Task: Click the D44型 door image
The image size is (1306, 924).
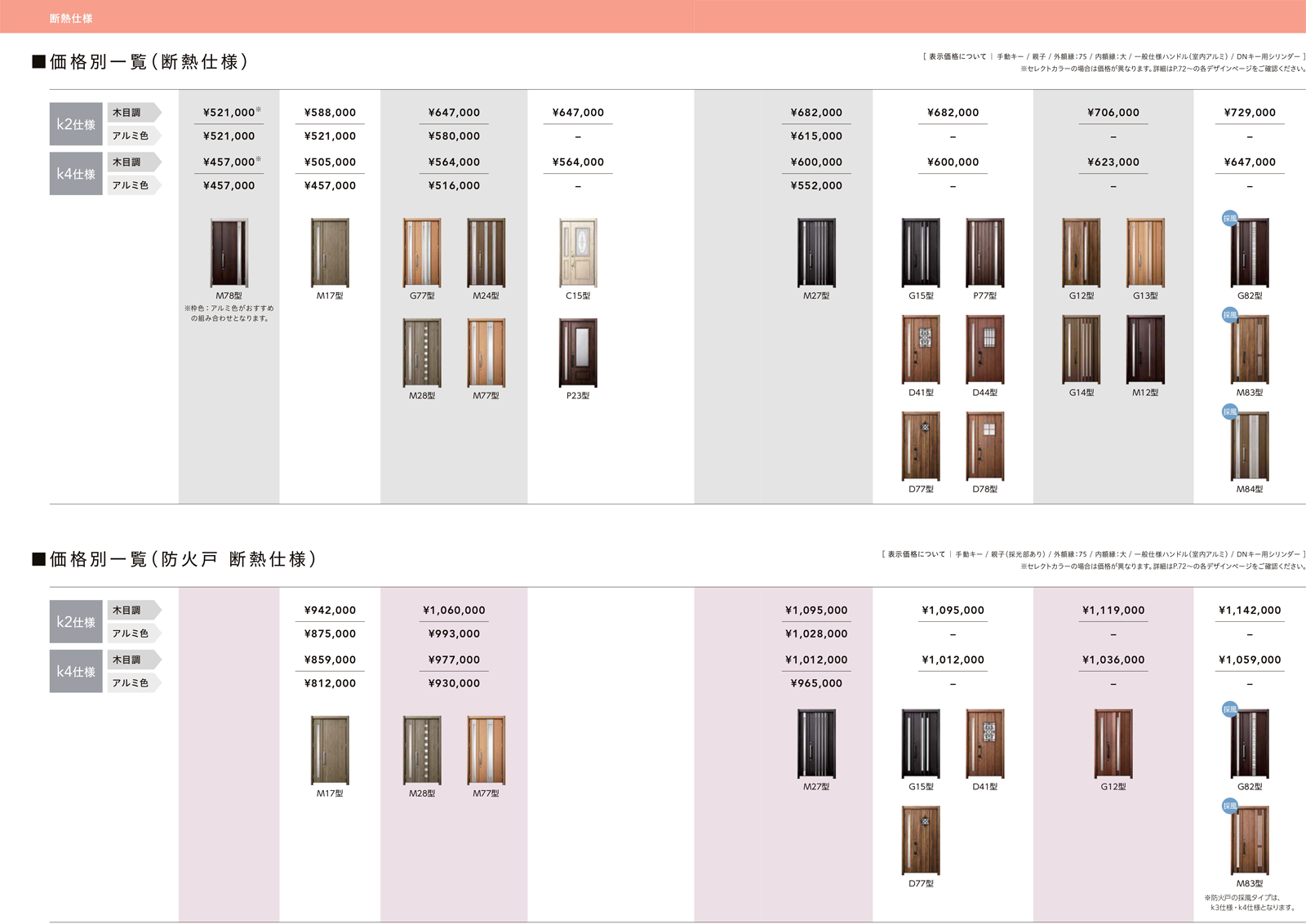Action: (984, 349)
